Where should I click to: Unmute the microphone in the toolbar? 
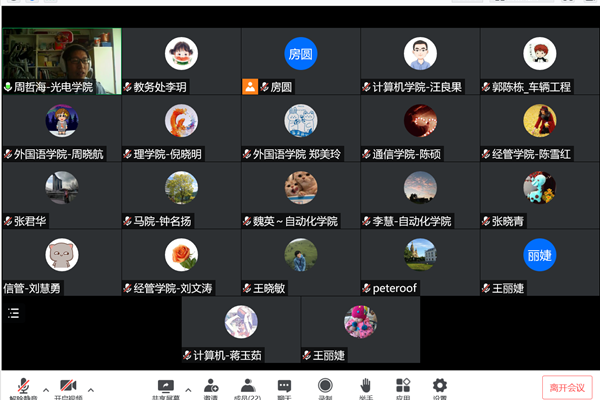(22, 385)
